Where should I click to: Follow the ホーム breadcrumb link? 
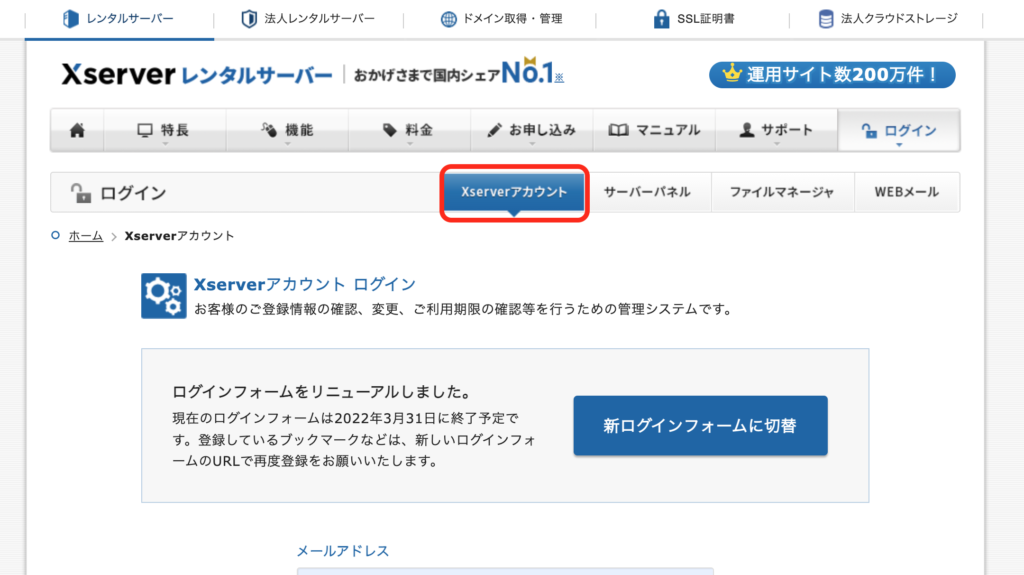click(x=85, y=236)
